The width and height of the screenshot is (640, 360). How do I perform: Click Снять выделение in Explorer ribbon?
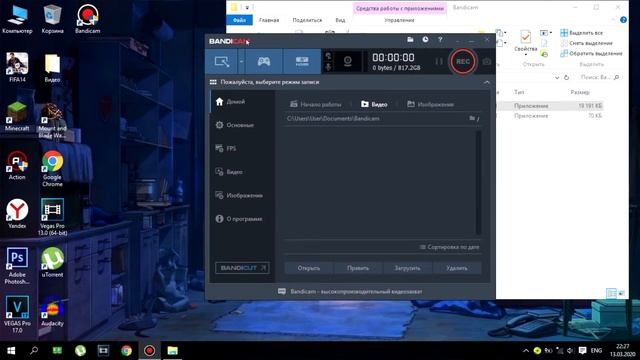coord(587,43)
